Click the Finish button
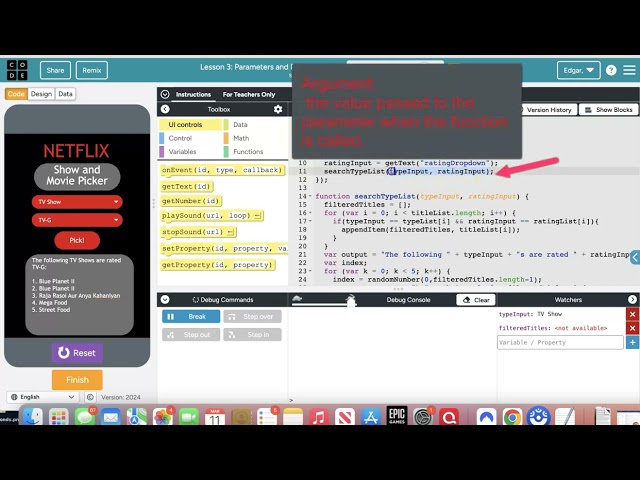640x480 pixels. click(x=77, y=380)
